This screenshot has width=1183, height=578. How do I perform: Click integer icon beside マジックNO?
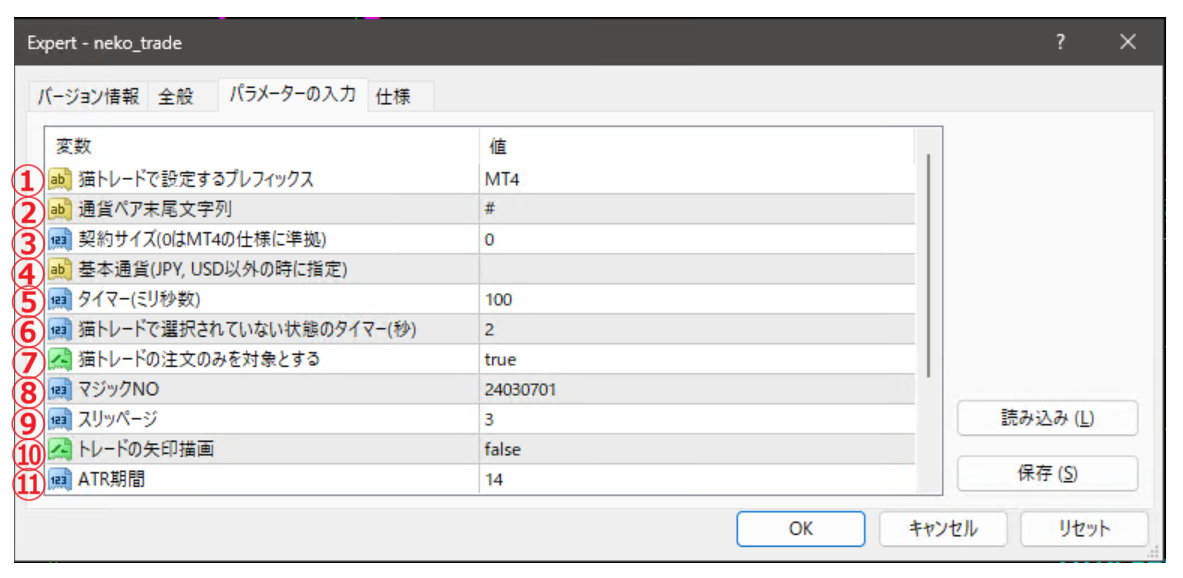[58, 390]
